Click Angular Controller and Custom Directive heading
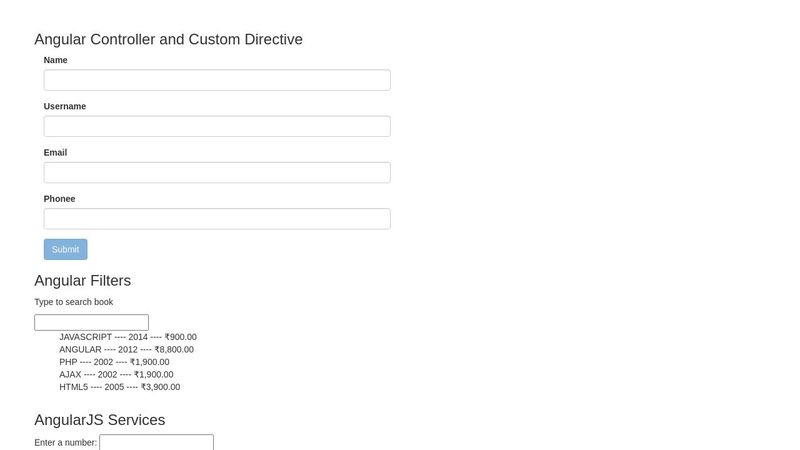The image size is (800, 450). 168,39
